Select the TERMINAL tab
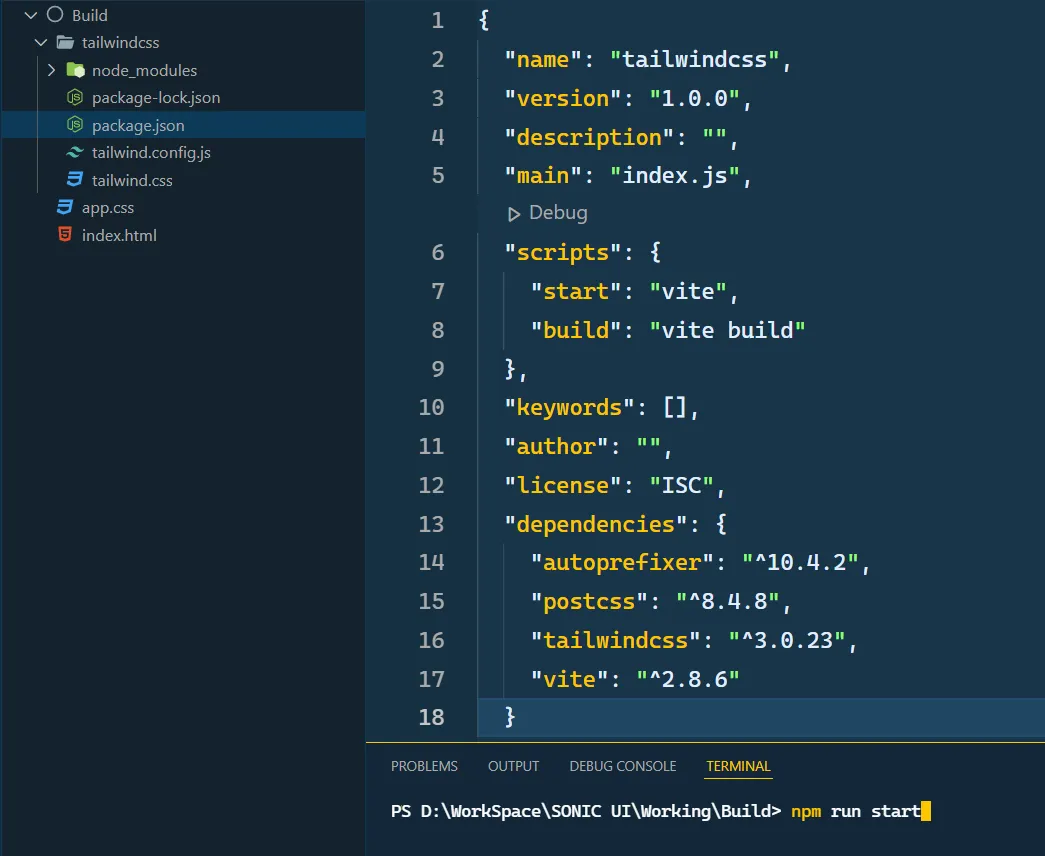This screenshot has height=856, width=1045. point(738,766)
